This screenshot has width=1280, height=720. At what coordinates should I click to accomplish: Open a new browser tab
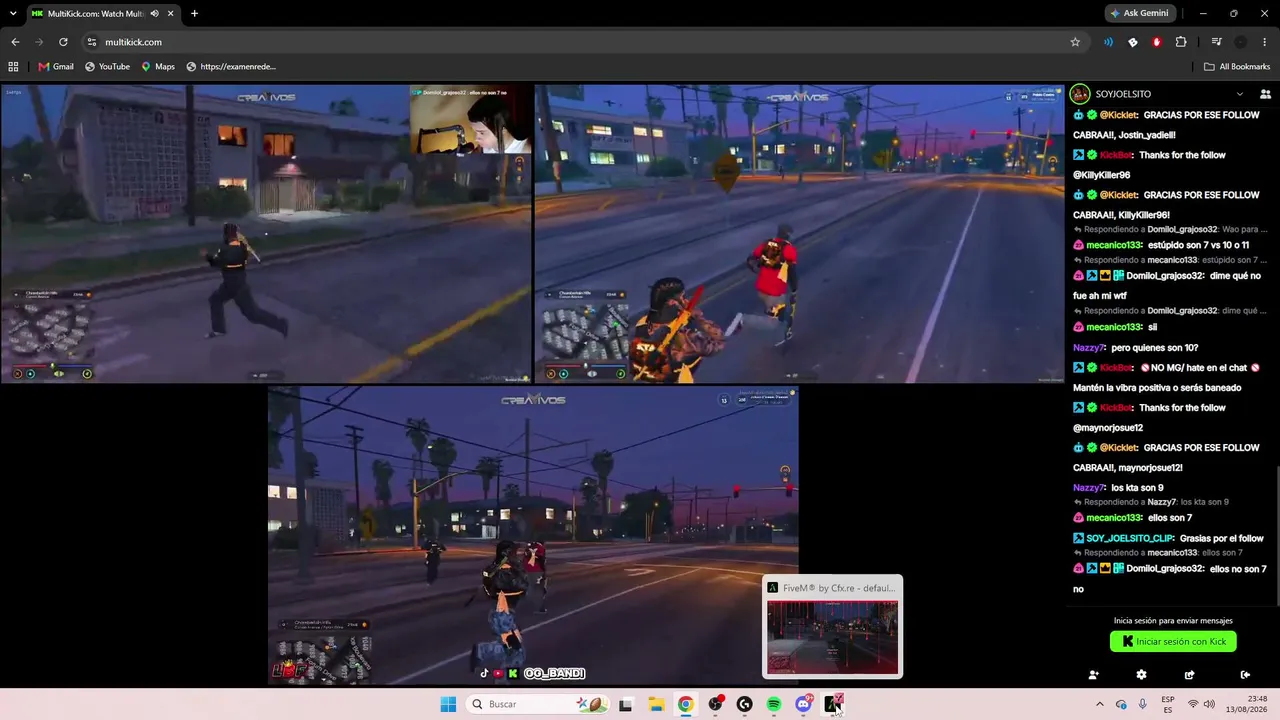pos(194,13)
